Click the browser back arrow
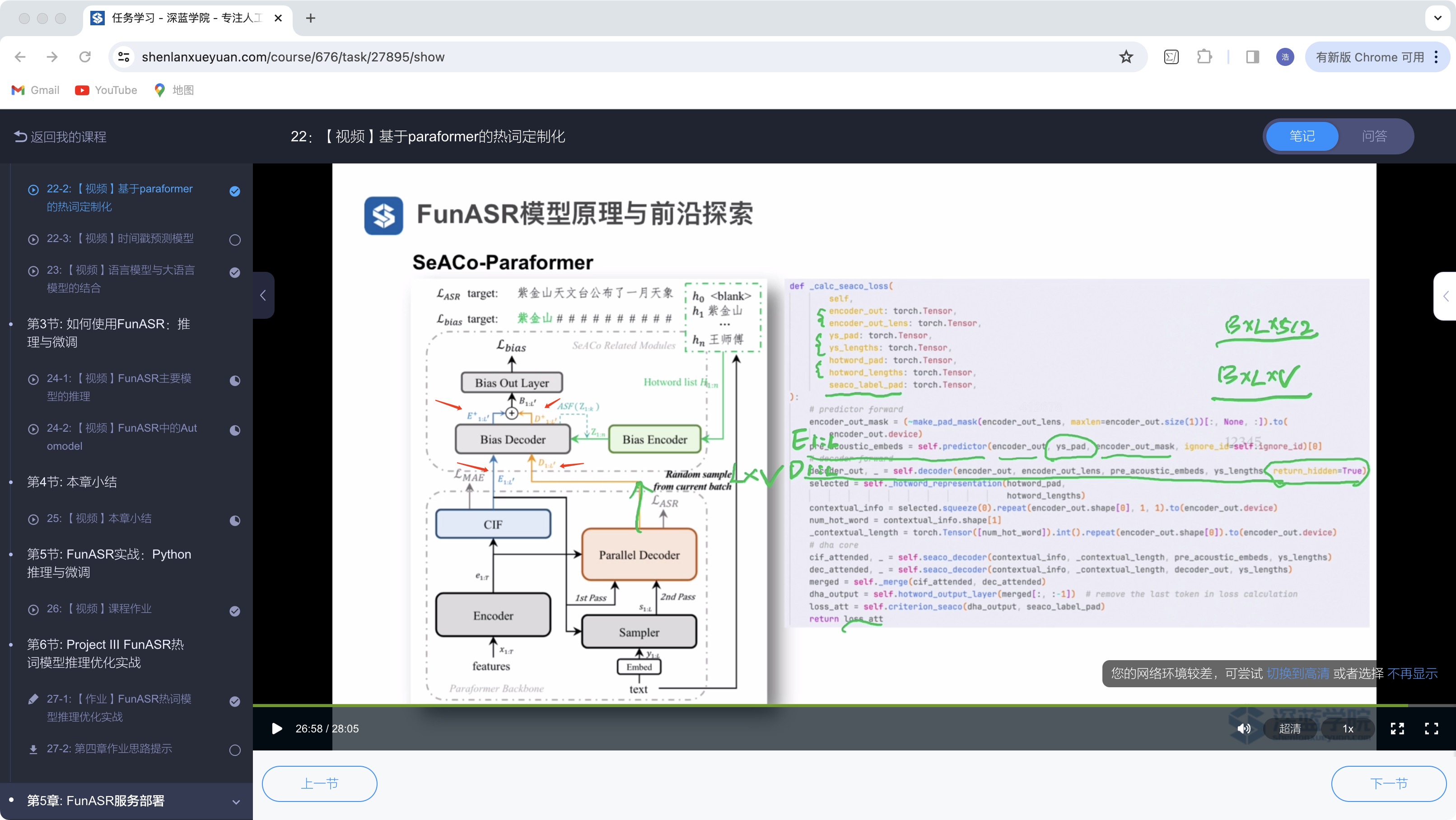Viewport: 1456px width, 820px height. 20,57
